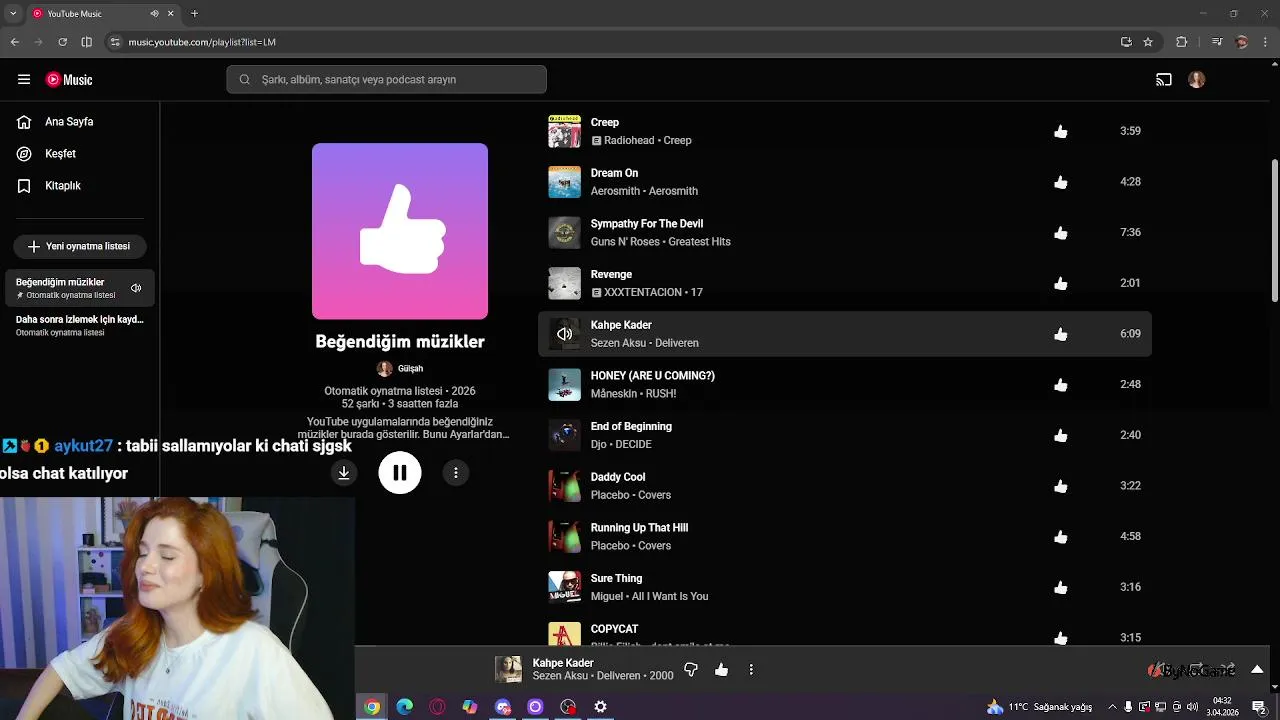Unlike Sympathy For The Devil
Image resolution: width=1280 pixels, height=720 pixels.
click(1061, 233)
